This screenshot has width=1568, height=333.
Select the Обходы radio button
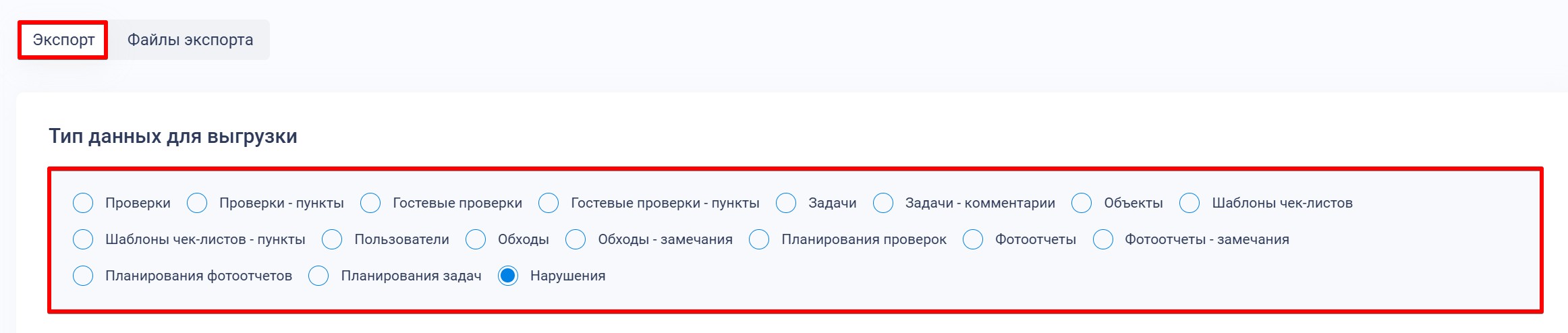pyautogui.click(x=476, y=239)
